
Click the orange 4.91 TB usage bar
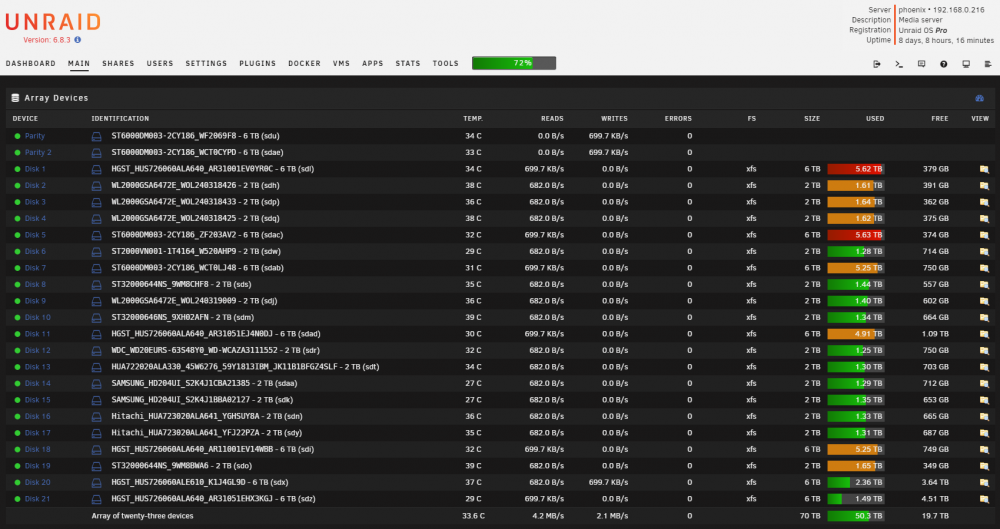855,334
